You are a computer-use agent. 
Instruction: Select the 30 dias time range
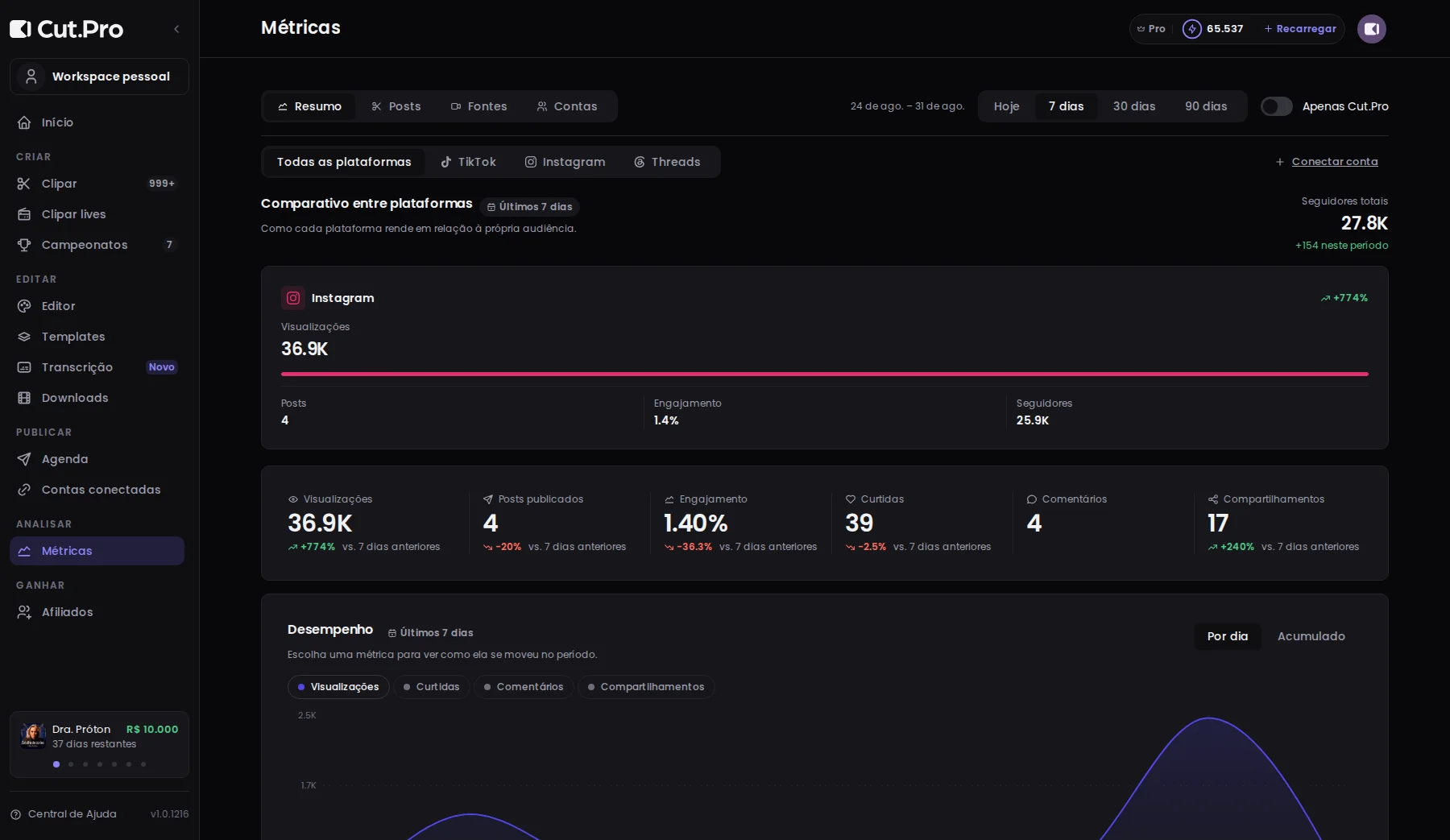pyautogui.click(x=1134, y=106)
